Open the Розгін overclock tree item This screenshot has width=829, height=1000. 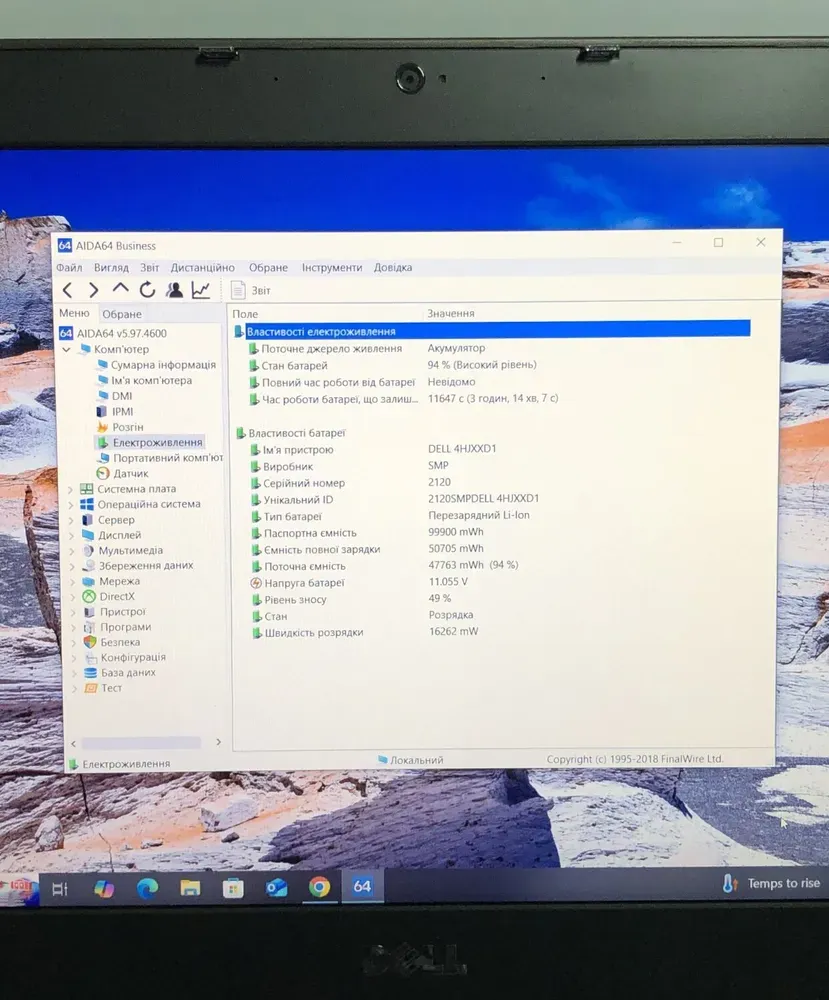pyautogui.click(x=127, y=427)
